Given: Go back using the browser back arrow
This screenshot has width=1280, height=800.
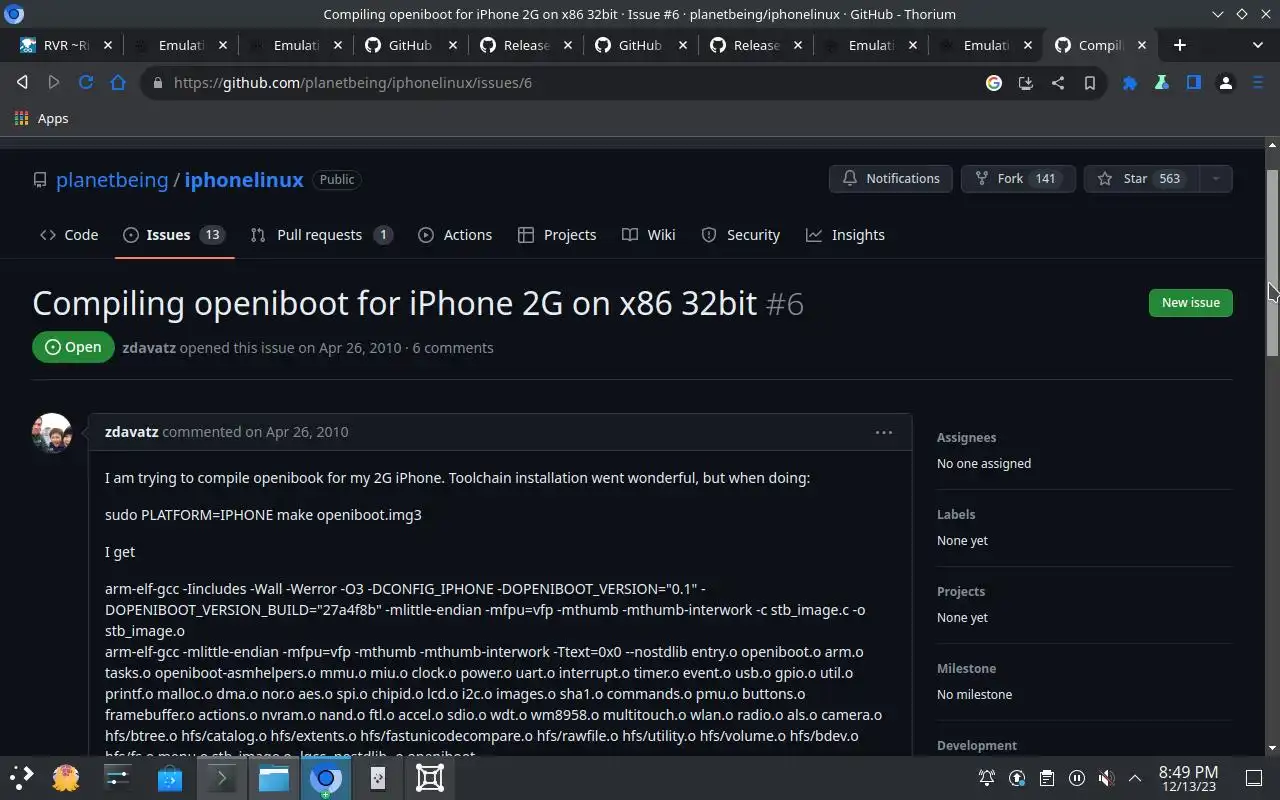Looking at the screenshot, I should [x=22, y=83].
